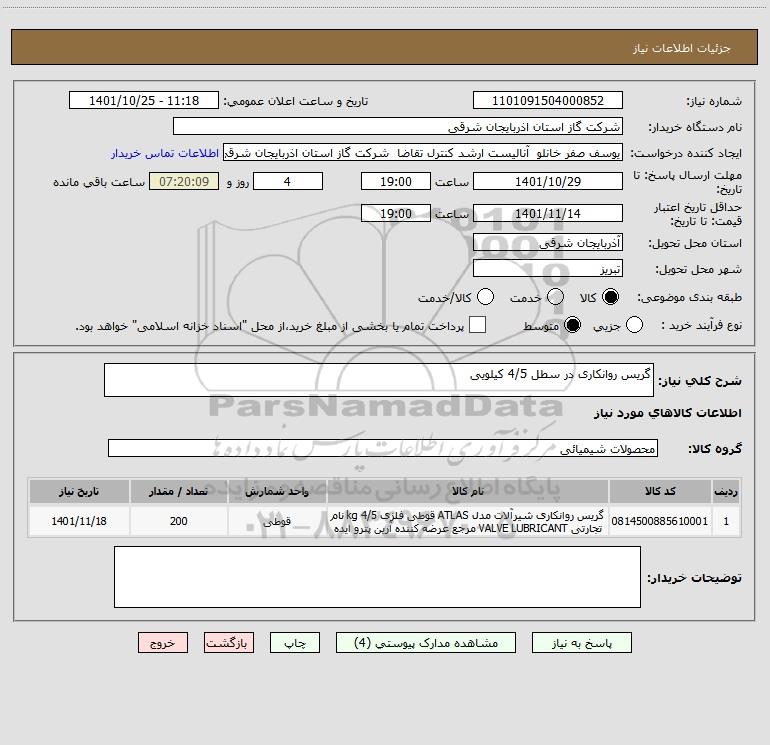
Task: Click the 'بازگشت' back button
Action: tap(229, 643)
